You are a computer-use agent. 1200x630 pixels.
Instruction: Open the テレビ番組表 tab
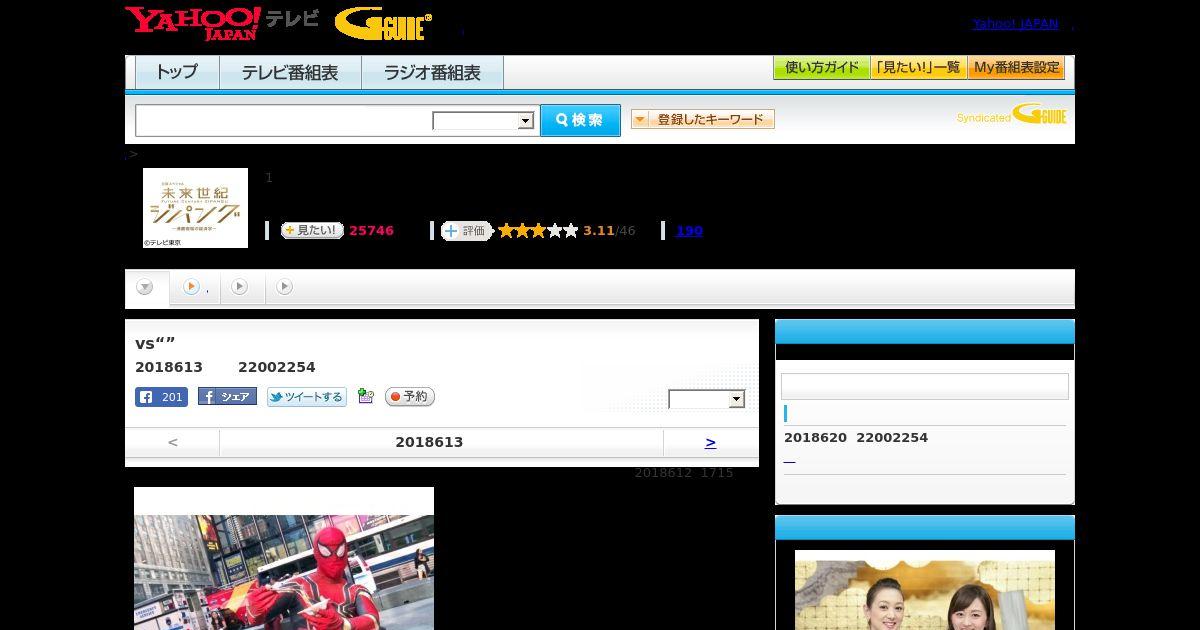[290, 72]
